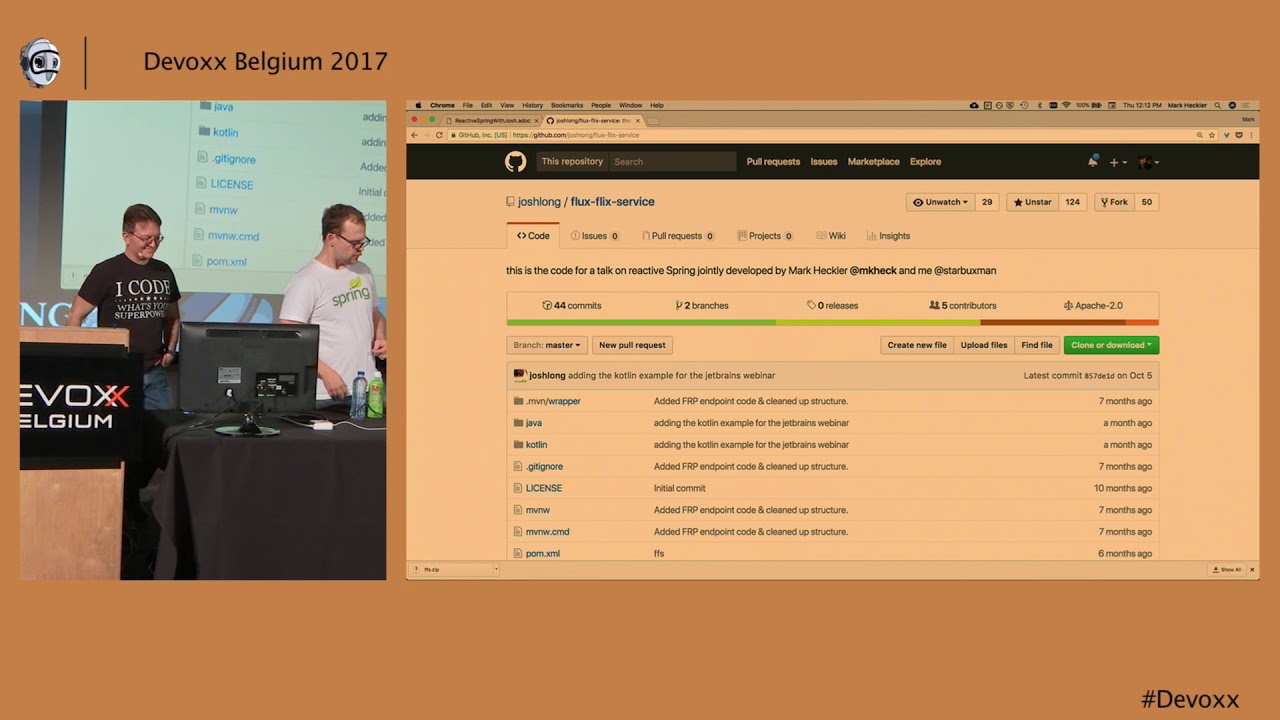
Task: Click the Upload files button
Action: (984, 345)
